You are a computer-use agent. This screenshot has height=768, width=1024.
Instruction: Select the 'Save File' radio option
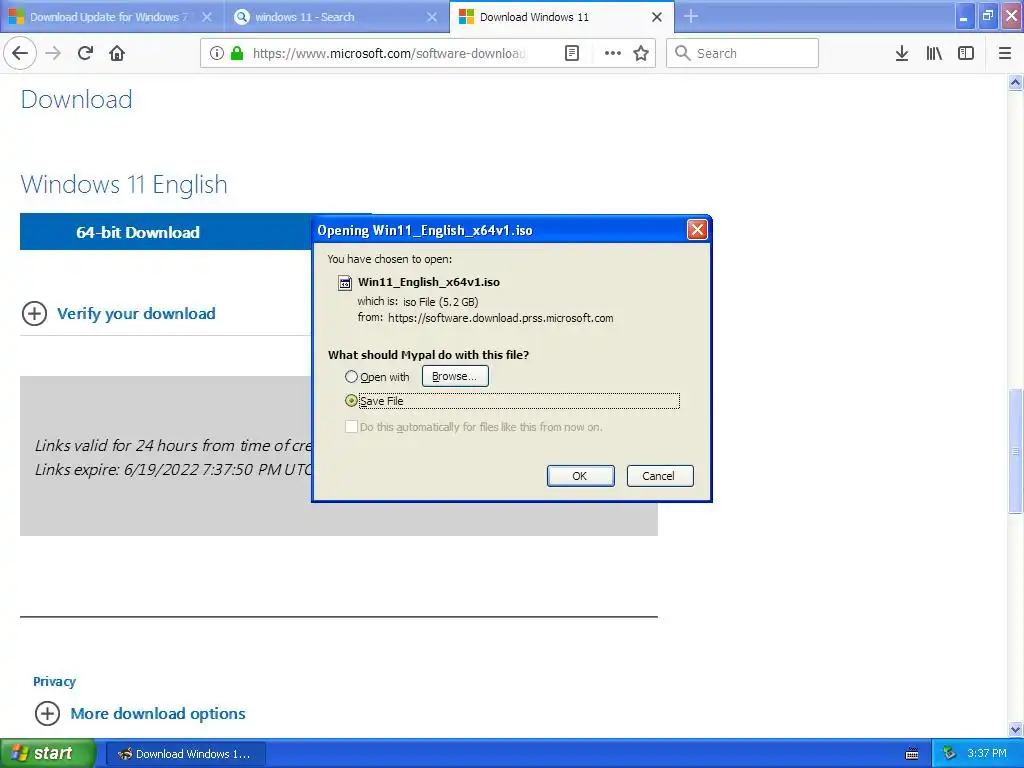pos(351,401)
